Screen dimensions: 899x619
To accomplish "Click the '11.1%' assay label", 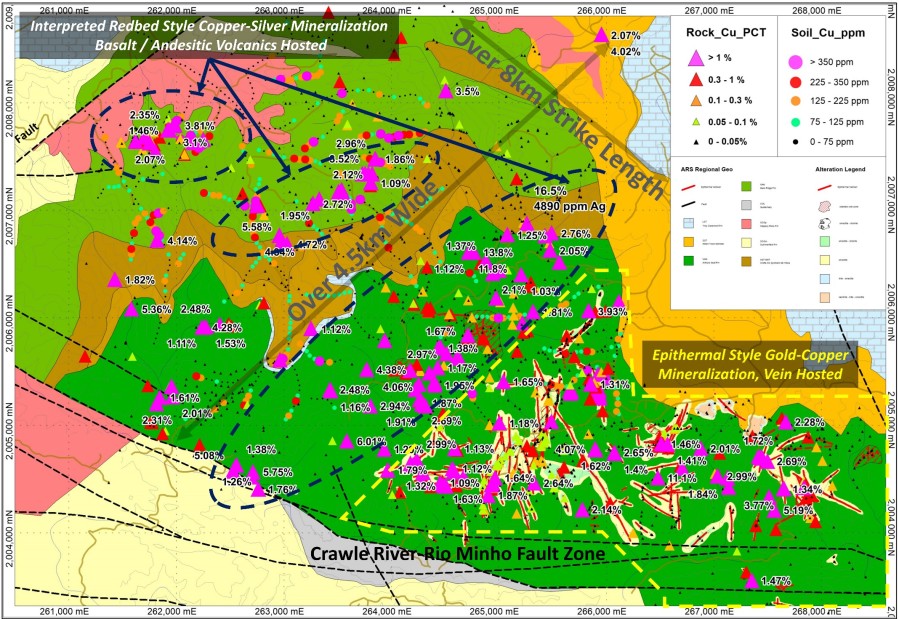I will [682, 478].
